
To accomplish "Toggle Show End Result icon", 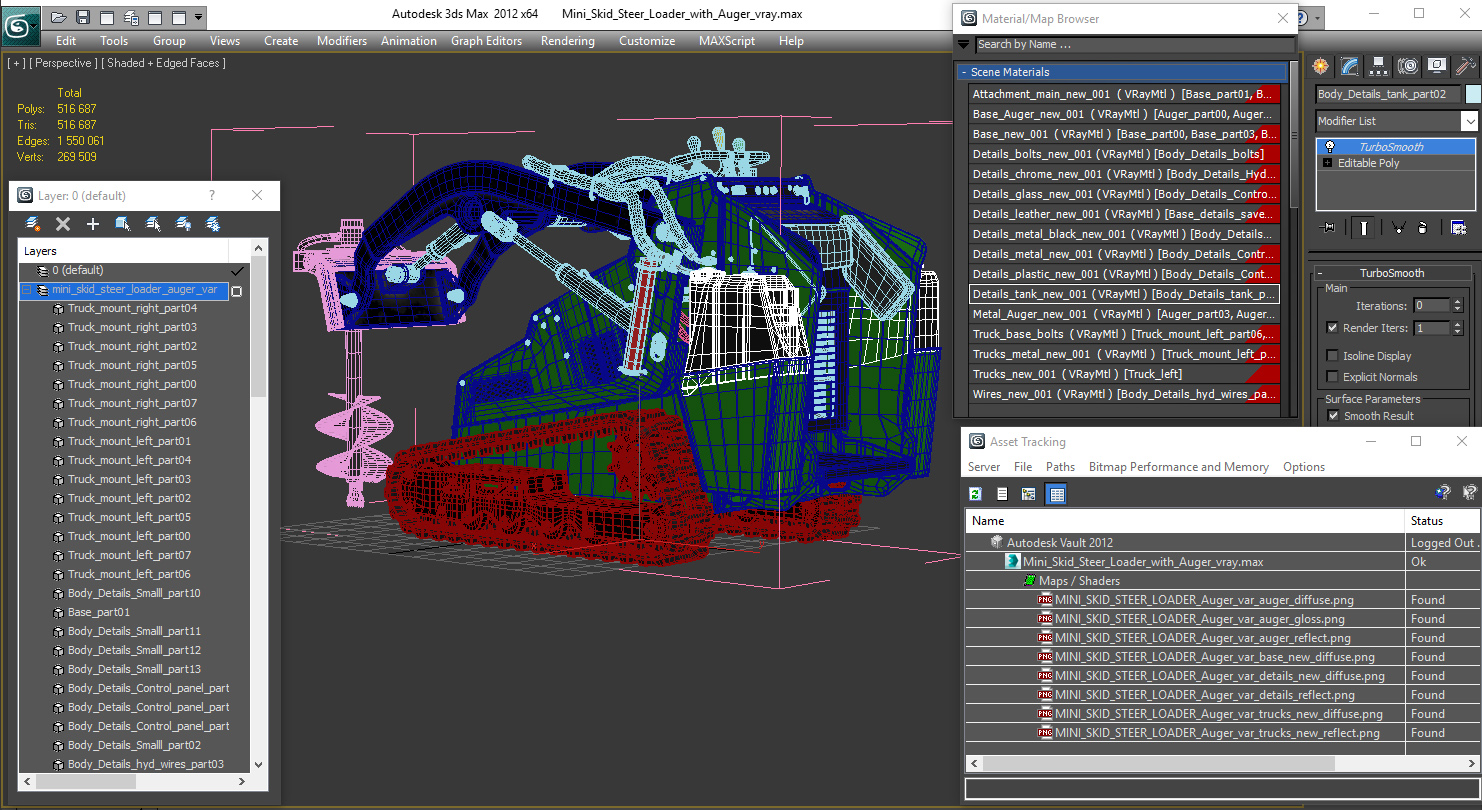I will click(1363, 228).
